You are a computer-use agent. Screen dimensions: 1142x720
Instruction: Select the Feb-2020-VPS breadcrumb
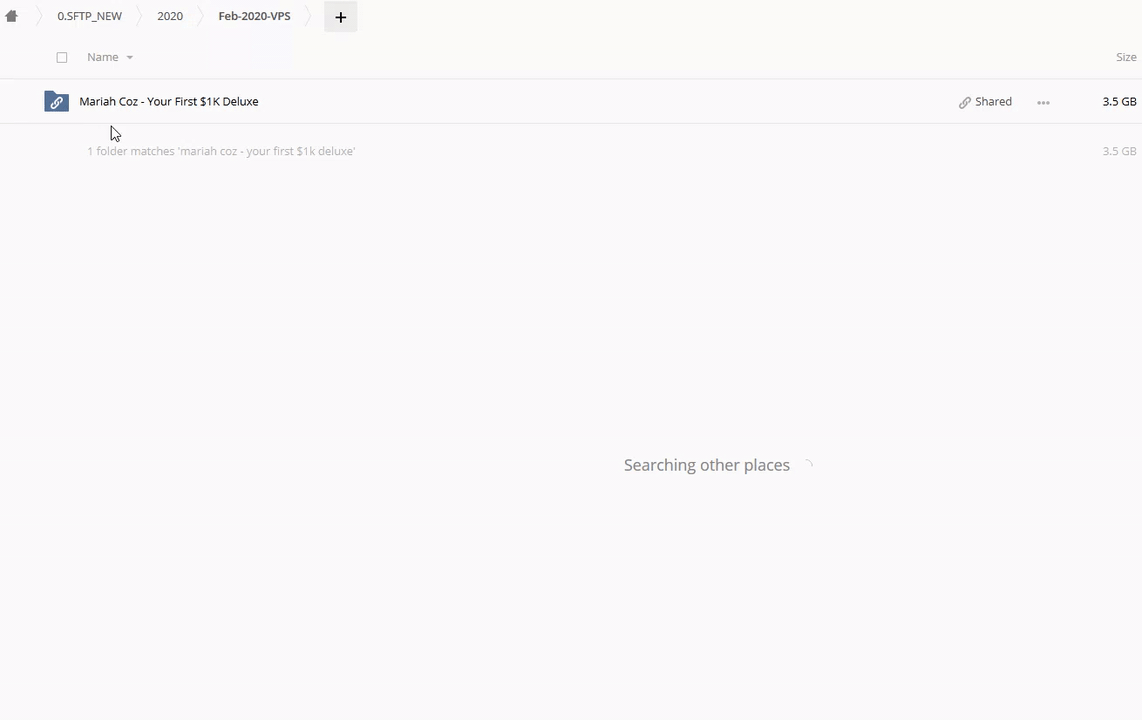click(x=254, y=16)
